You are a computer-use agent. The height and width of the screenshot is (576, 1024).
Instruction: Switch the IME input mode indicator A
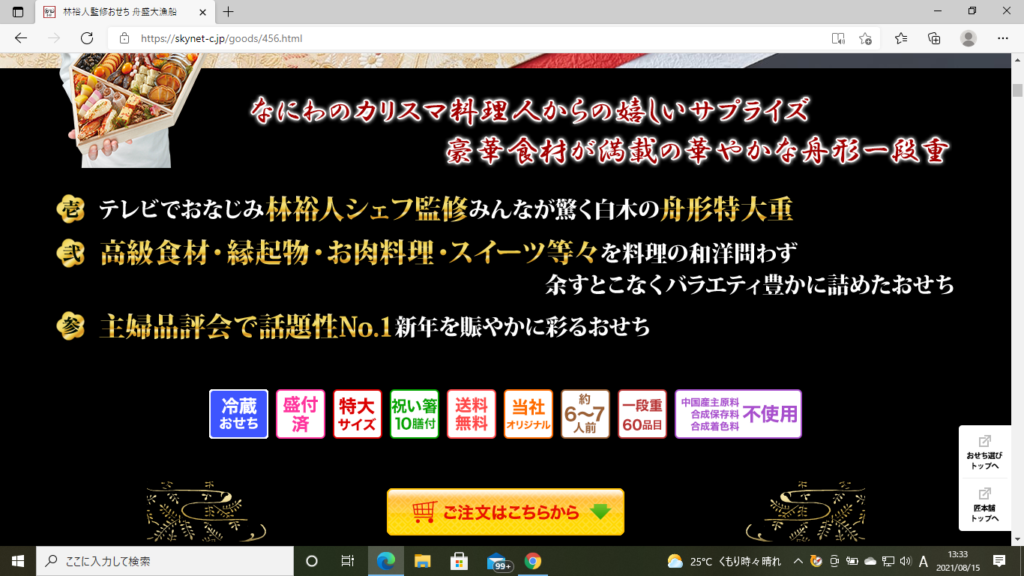[923, 561]
